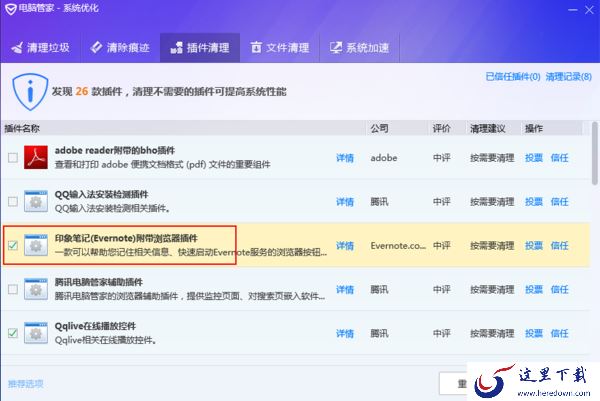This screenshot has height=401, width=600.
Task: View 详情 for QQ输入法安装检测插件
Action: coord(345,202)
